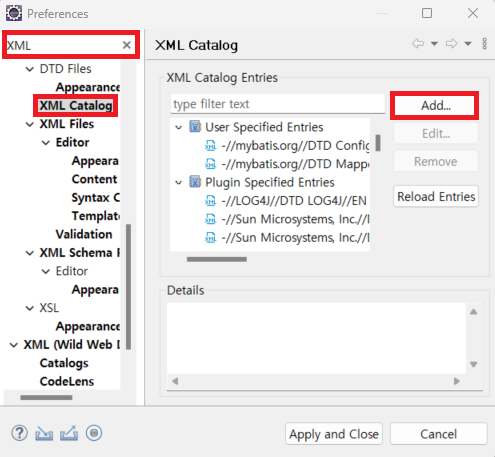Open the forward history dropdown arrow
This screenshot has height=457, width=495.
(x=468, y=44)
